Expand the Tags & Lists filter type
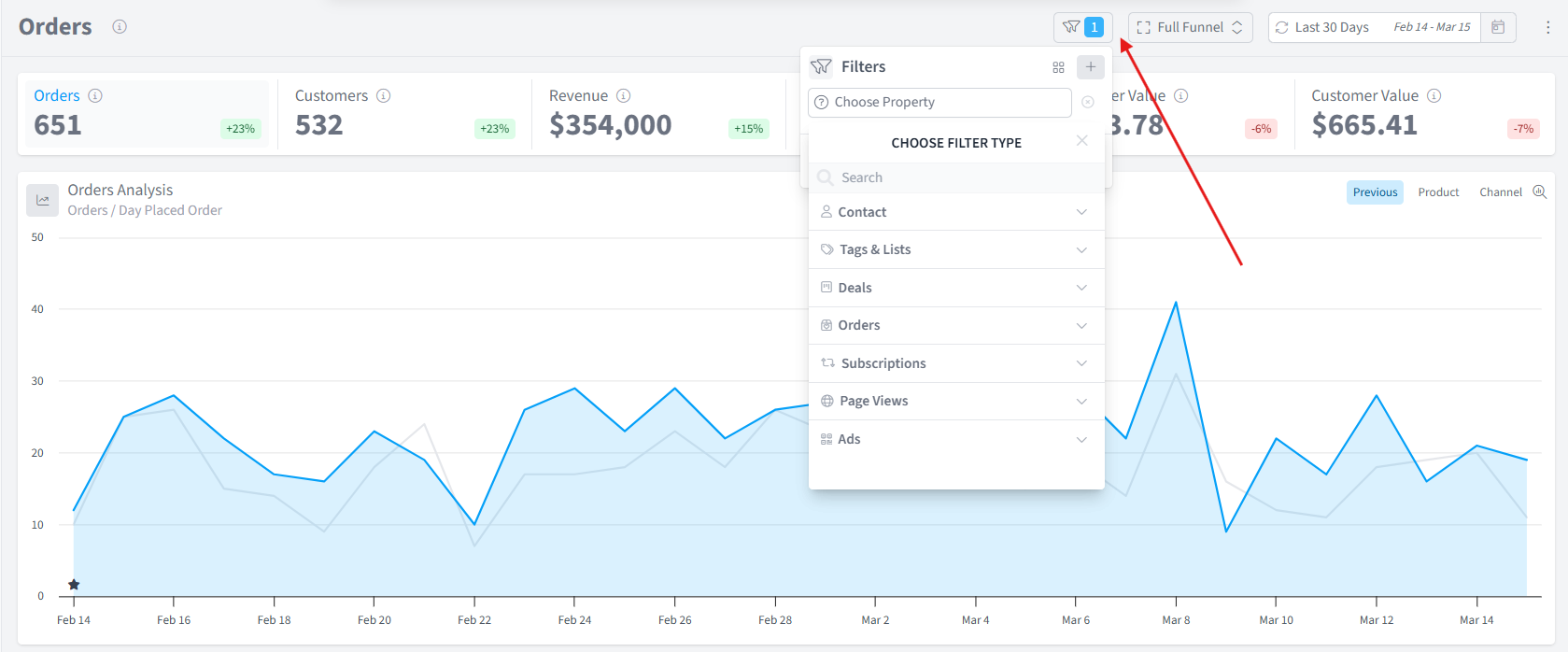1568x652 pixels. tap(956, 249)
